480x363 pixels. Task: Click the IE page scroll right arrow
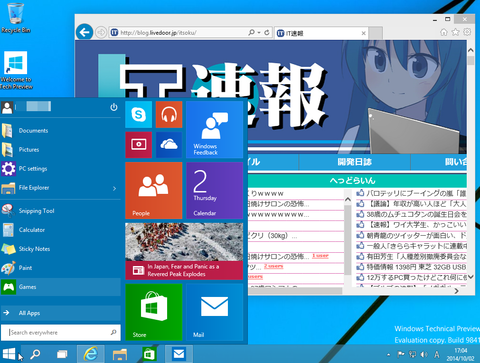click(x=456, y=291)
